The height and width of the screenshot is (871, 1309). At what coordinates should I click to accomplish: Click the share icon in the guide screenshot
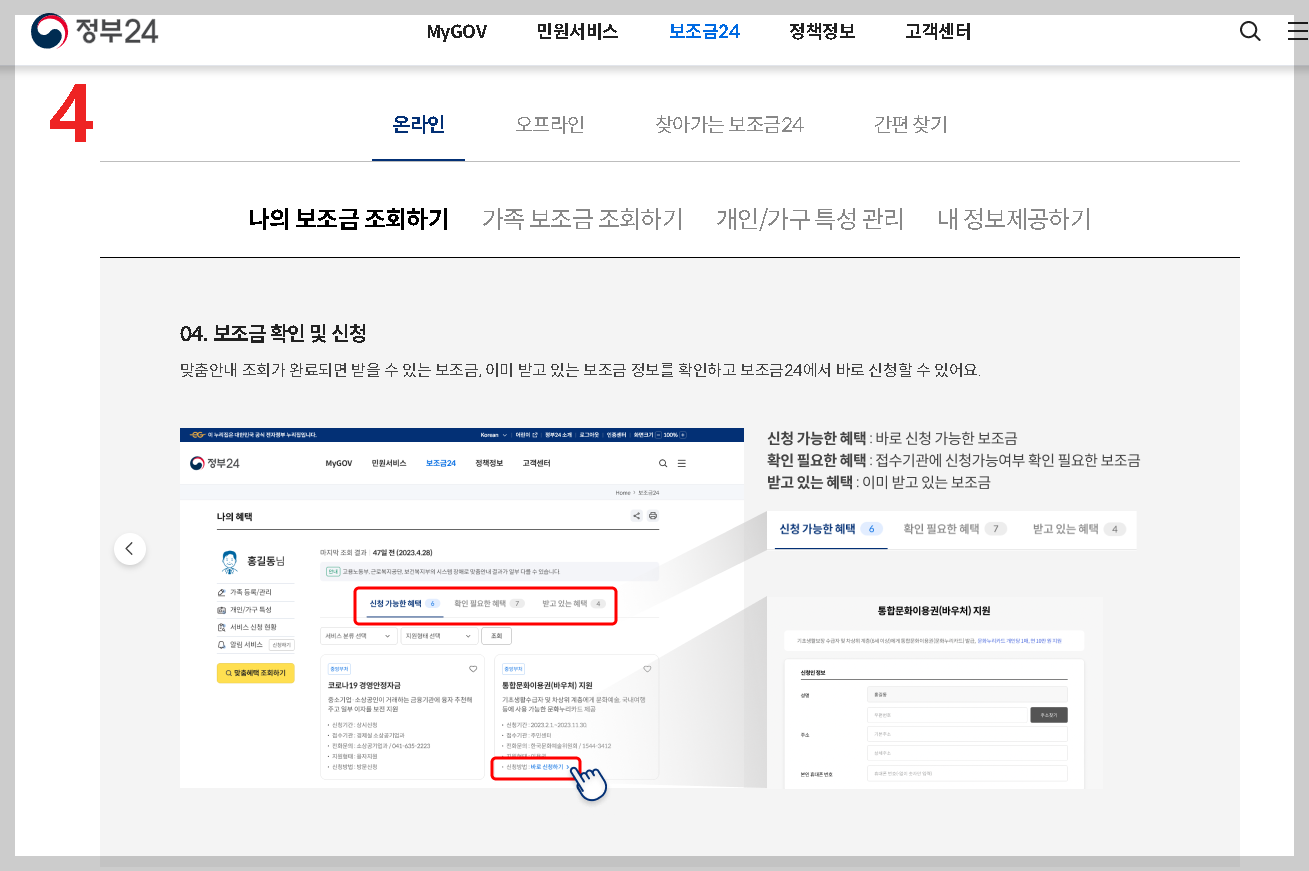636,516
